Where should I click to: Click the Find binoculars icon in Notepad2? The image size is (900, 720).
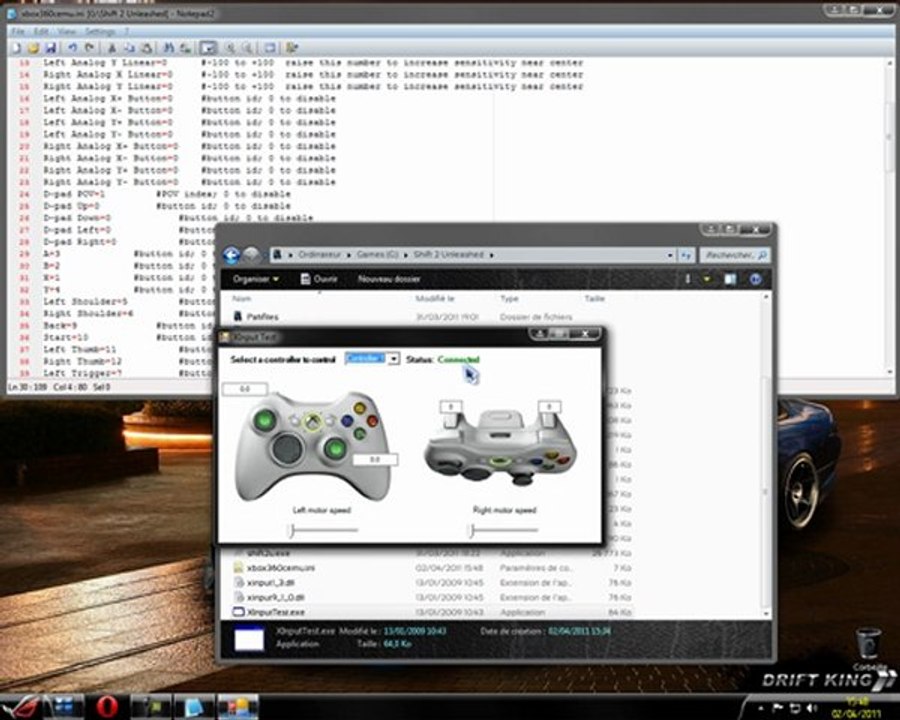coord(169,48)
